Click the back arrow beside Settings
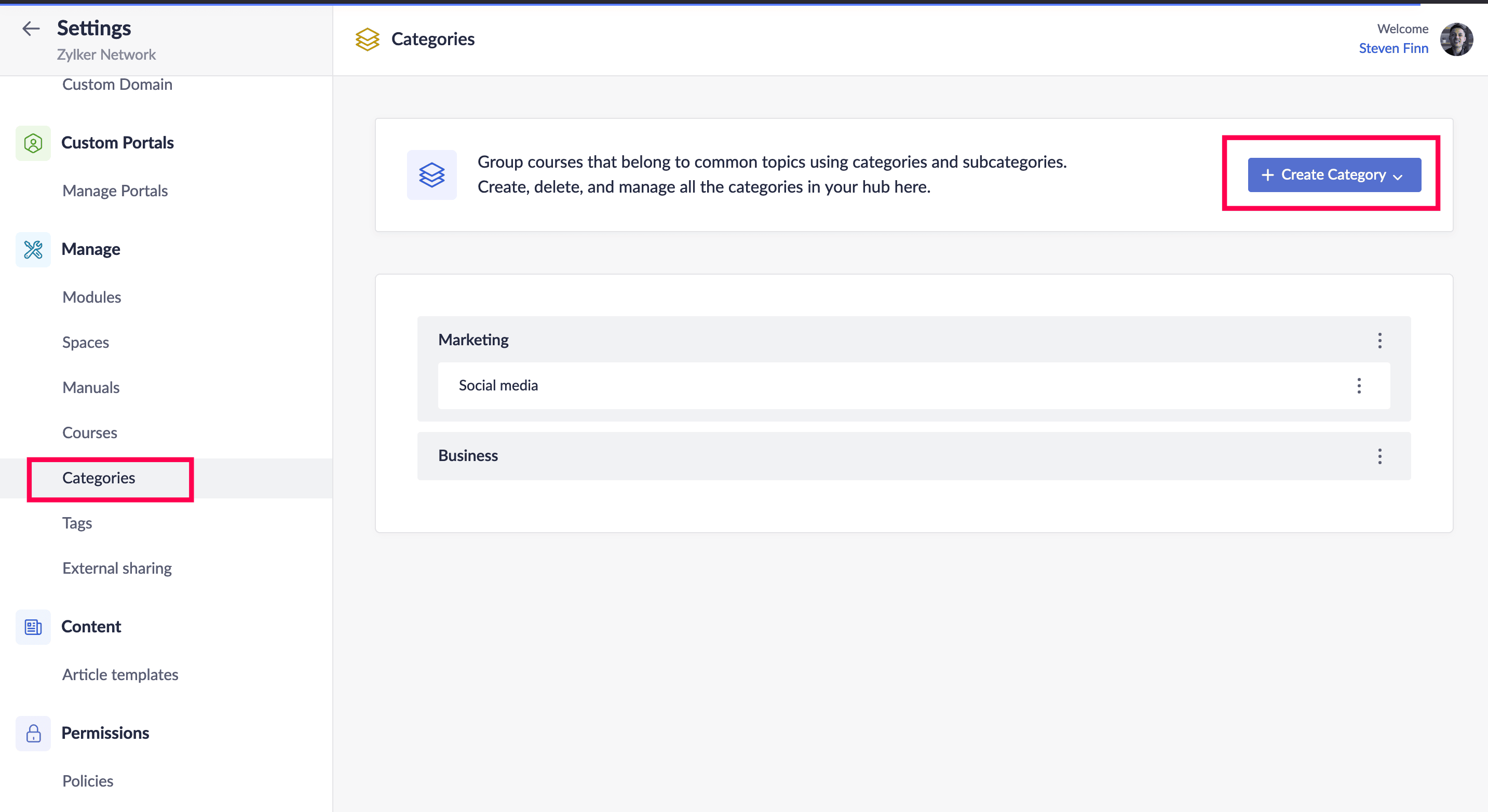 pyautogui.click(x=31, y=29)
